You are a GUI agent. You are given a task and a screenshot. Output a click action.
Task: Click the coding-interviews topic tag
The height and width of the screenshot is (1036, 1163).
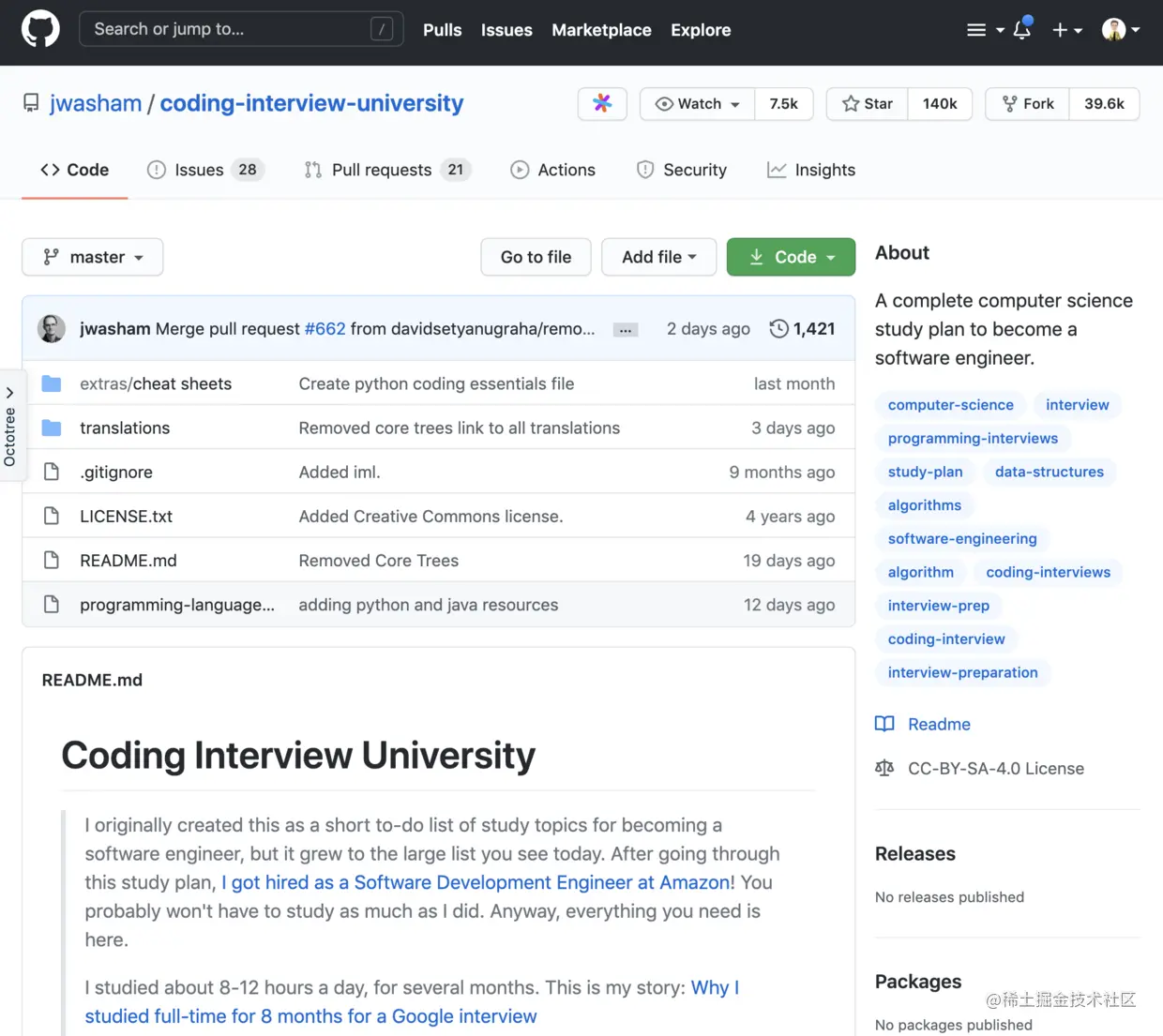coord(1049,572)
